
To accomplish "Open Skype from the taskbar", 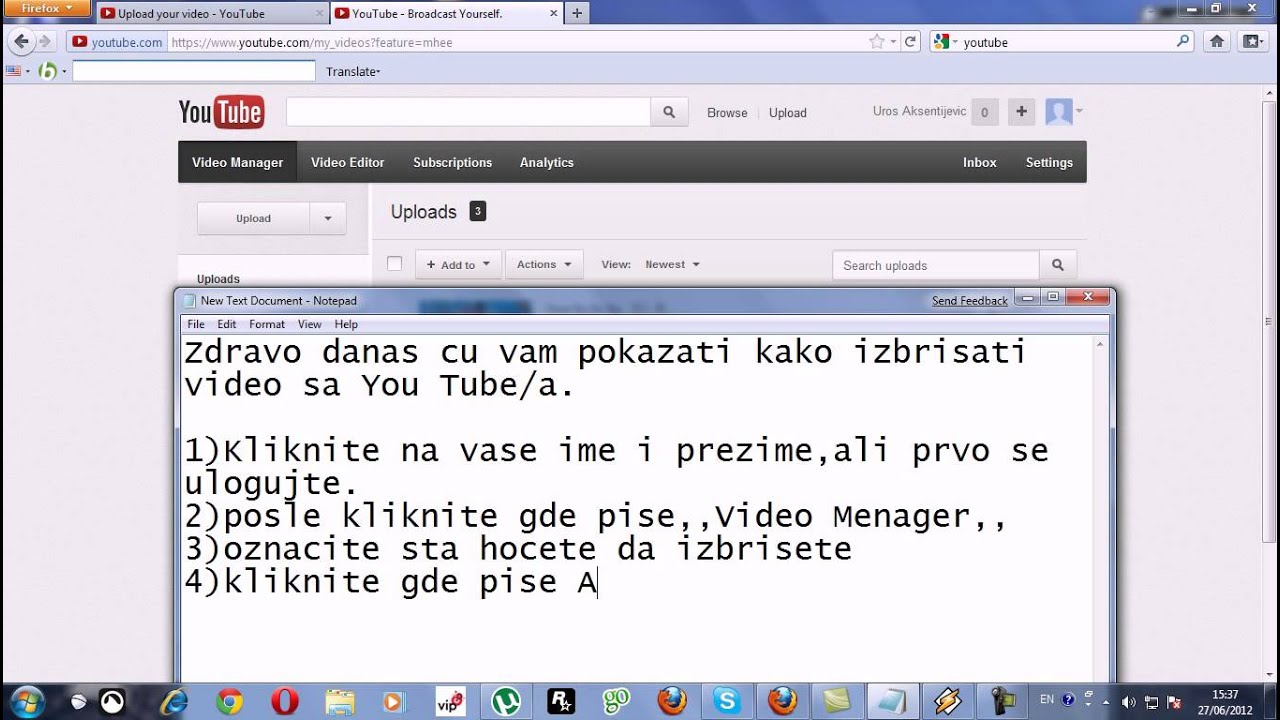I will pyautogui.click(x=727, y=701).
